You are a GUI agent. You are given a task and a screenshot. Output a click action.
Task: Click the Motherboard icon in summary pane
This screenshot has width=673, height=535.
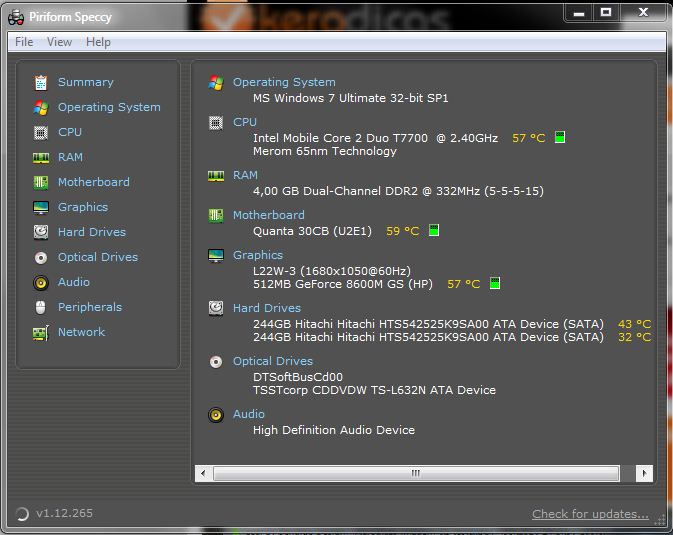216,216
